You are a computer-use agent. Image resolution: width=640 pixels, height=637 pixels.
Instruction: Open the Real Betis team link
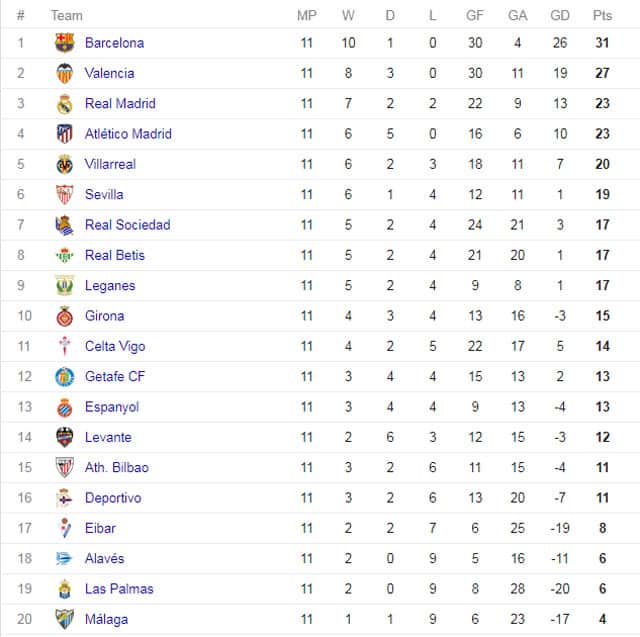point(115,255)
